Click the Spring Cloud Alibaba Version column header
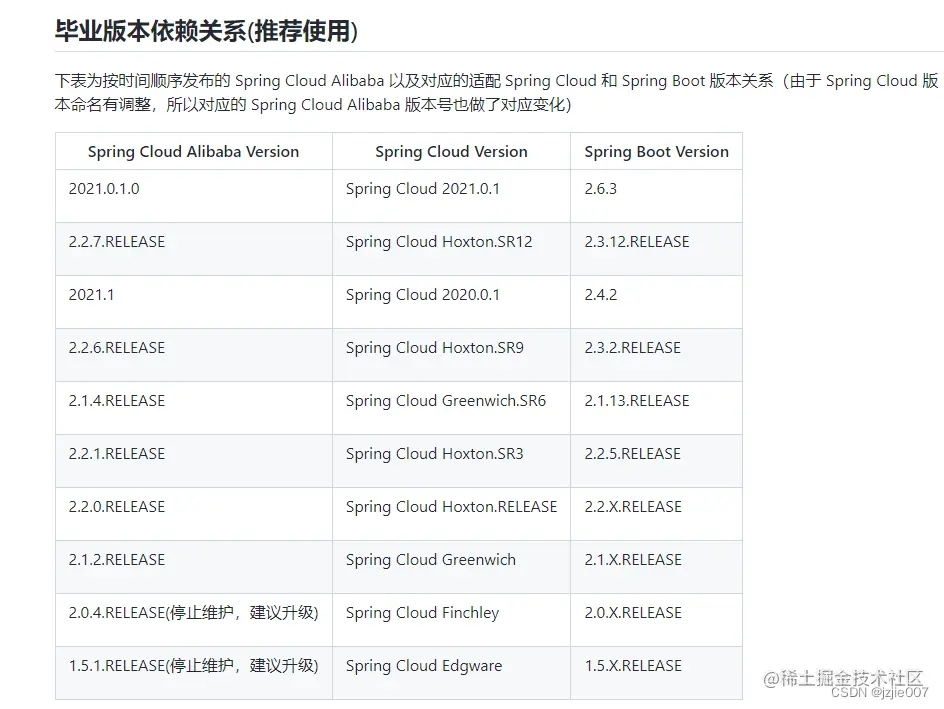The image size is (944, 709). 194,151
